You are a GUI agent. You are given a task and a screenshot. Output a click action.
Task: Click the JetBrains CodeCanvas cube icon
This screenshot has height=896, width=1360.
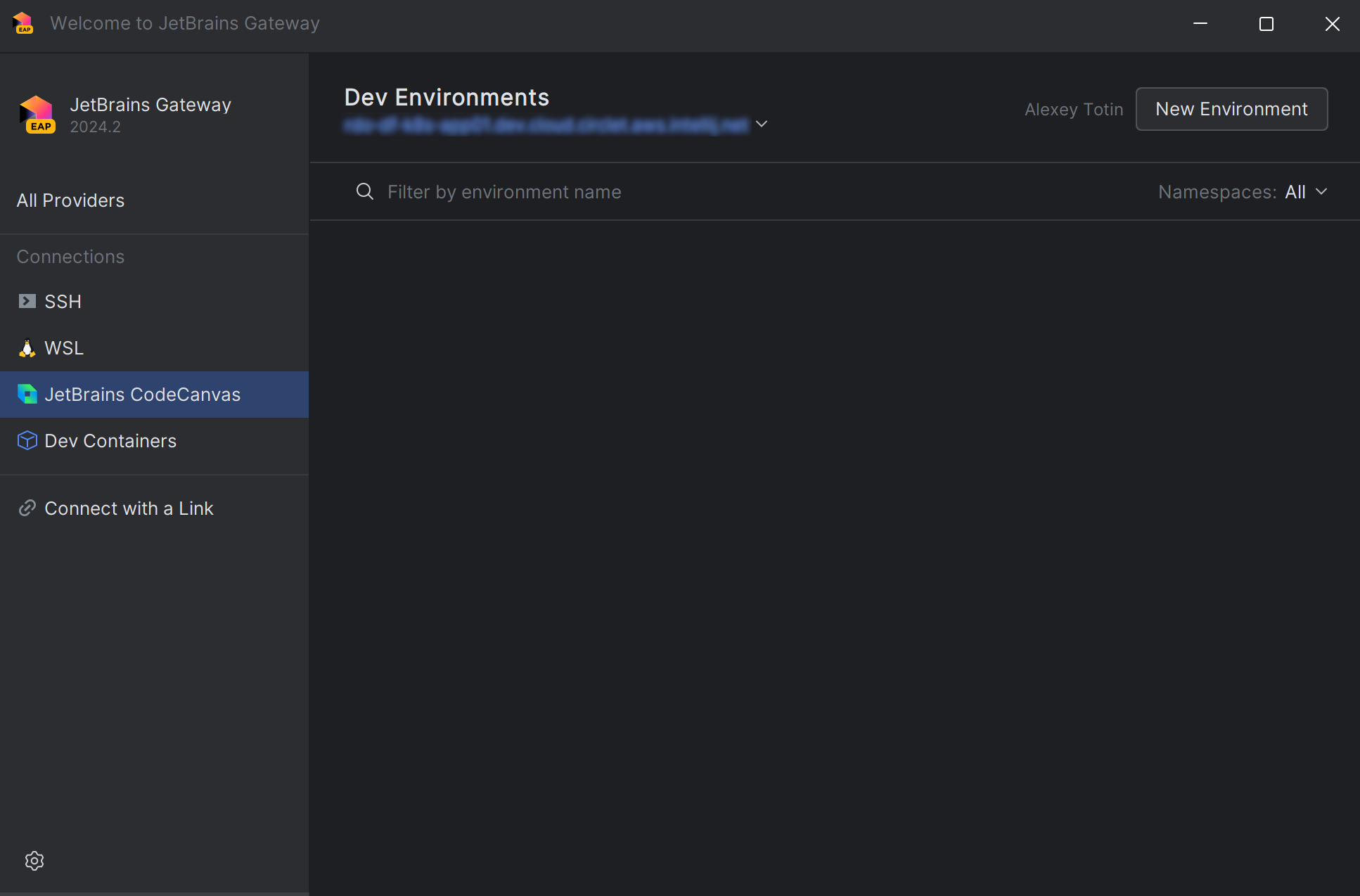pyautogui.click(x=27, y=395)
